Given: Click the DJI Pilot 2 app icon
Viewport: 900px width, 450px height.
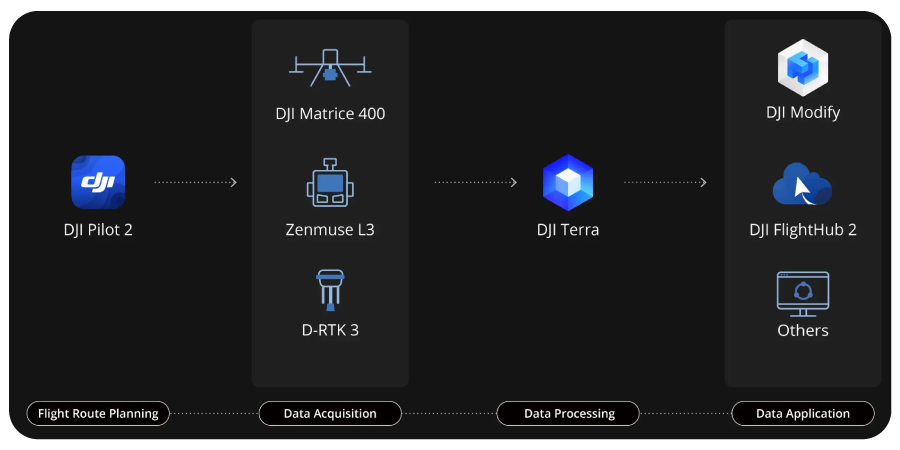Looking at the screenshot, I should pyautogui.click(x=98, y=182).
